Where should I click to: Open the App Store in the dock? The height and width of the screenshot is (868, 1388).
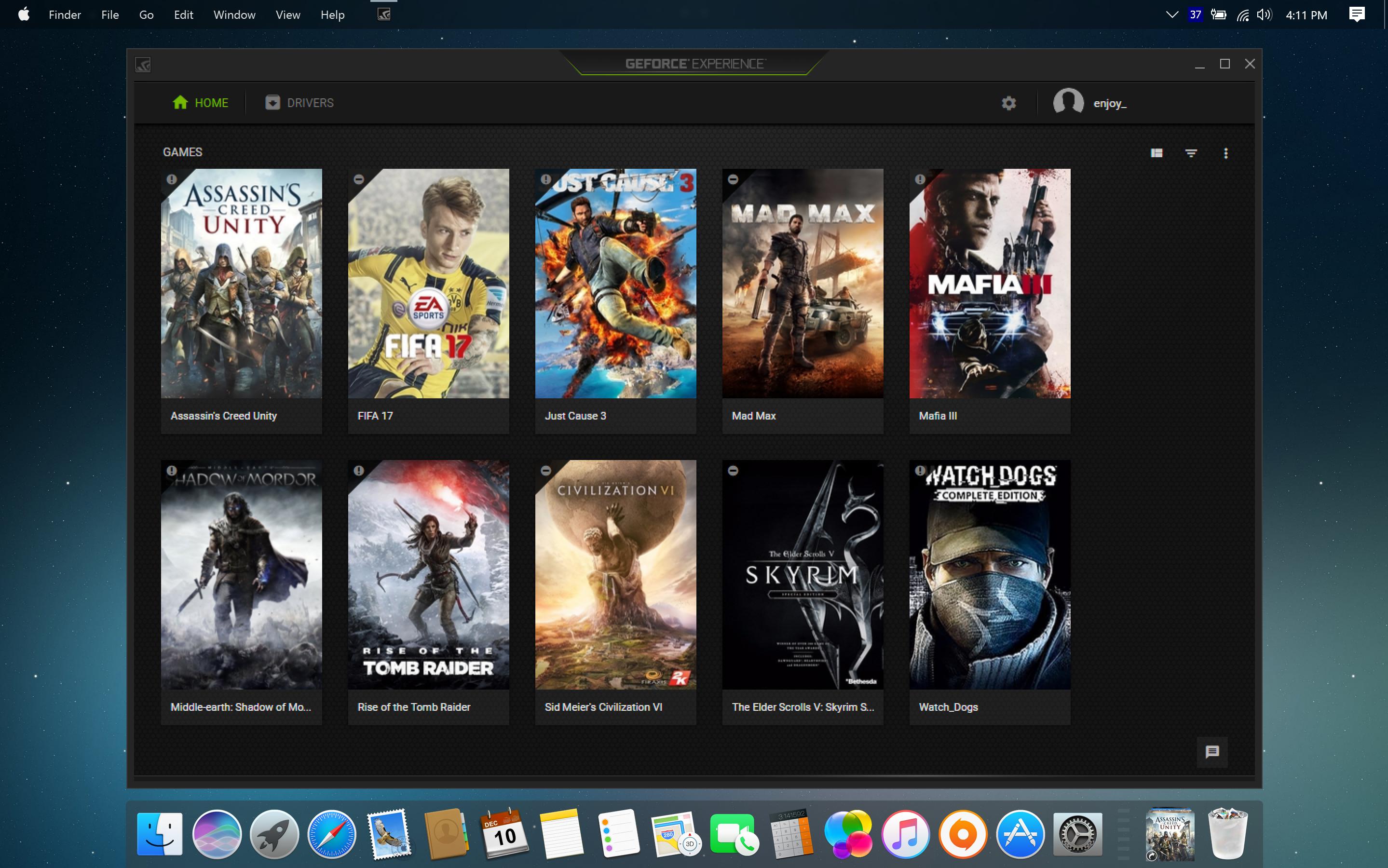click(1020, 834)
